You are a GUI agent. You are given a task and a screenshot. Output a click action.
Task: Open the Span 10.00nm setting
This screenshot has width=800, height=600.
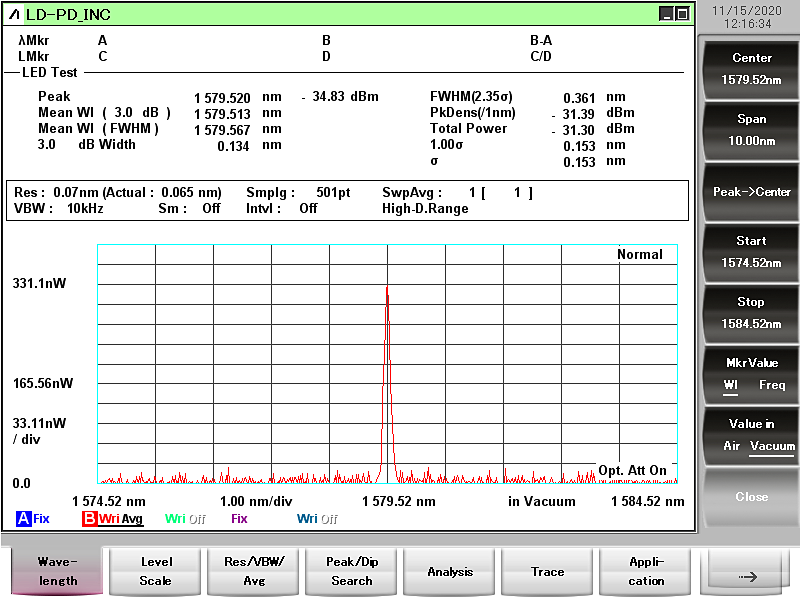[751, 130]
